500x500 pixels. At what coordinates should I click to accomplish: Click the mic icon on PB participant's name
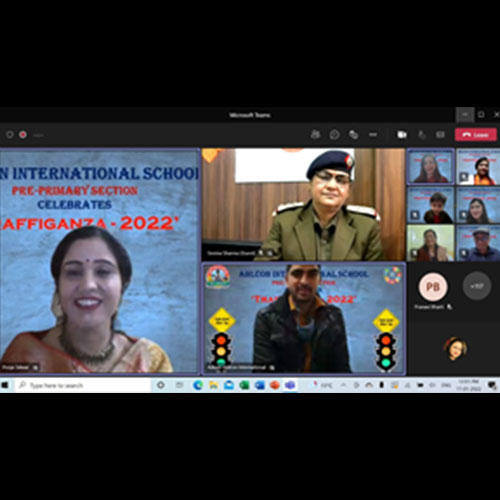tap(449, 307)
